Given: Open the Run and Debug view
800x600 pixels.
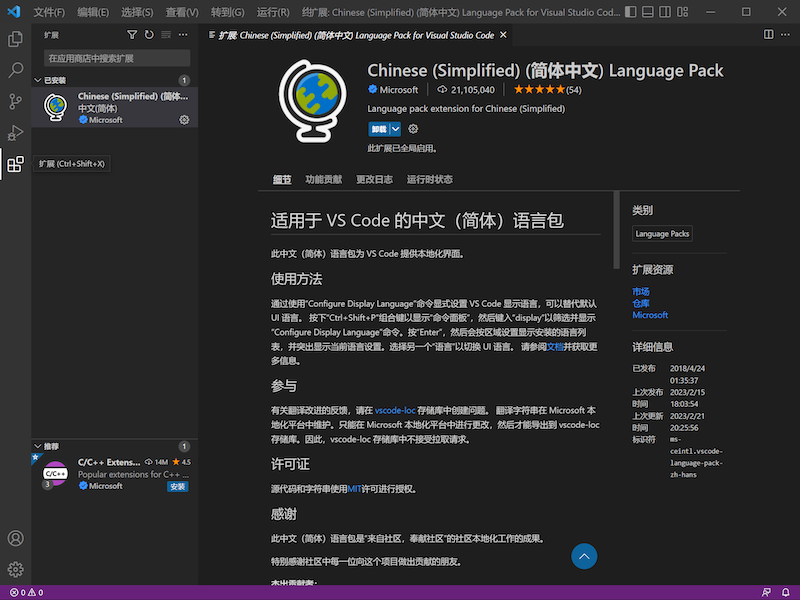Looking at the screenshot, I should tap(15, 133).
